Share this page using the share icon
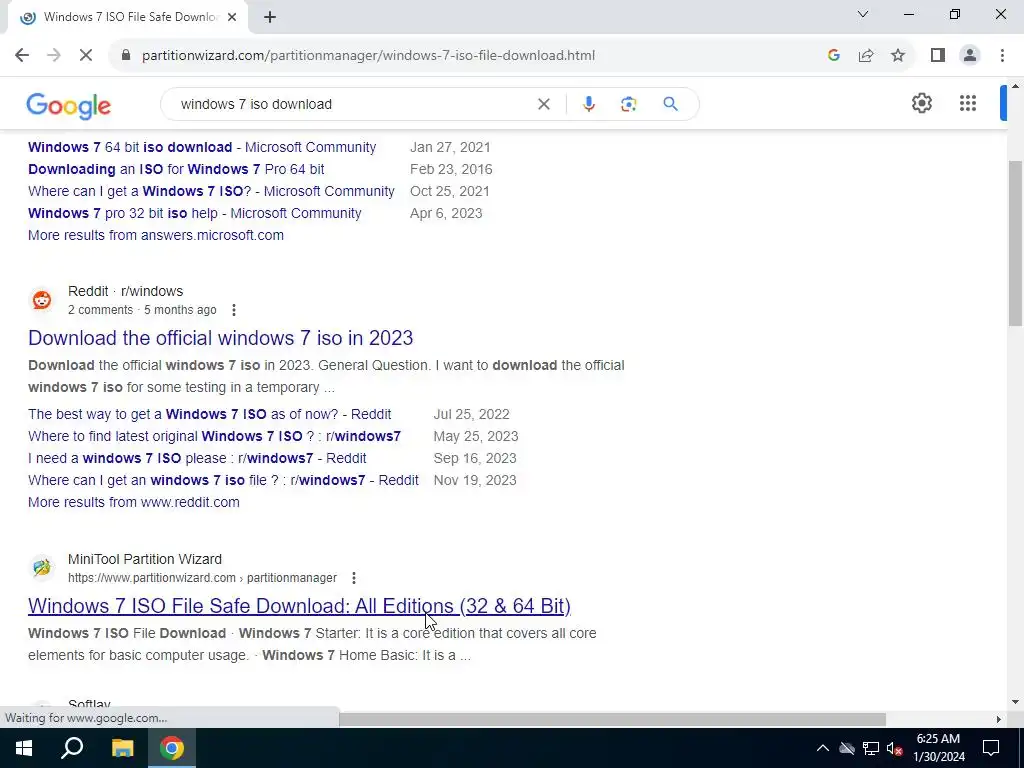Viewport: 1024px width, 768px height. click(x=866, y=56)
